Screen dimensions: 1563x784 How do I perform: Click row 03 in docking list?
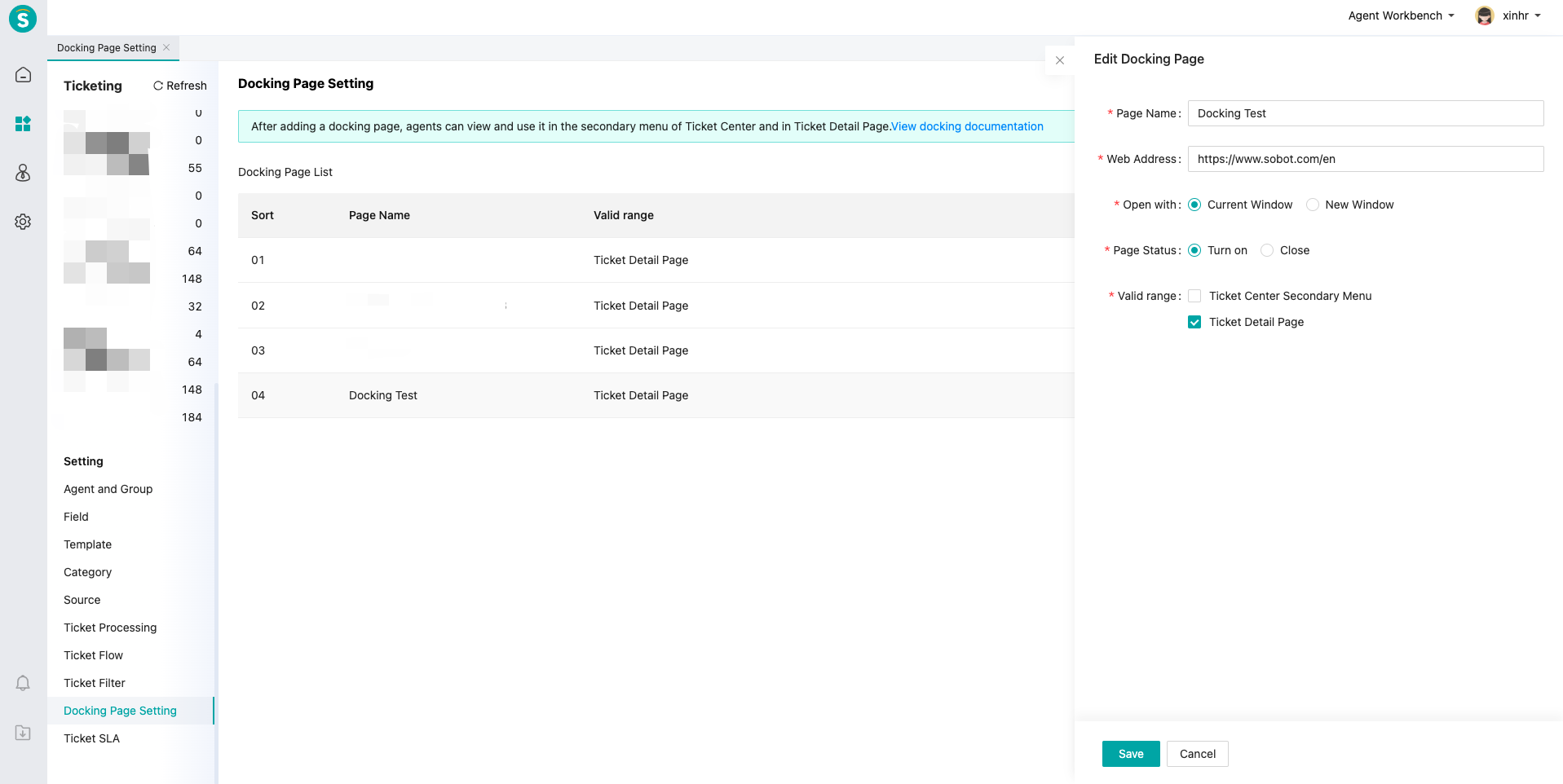click(656, 350)
